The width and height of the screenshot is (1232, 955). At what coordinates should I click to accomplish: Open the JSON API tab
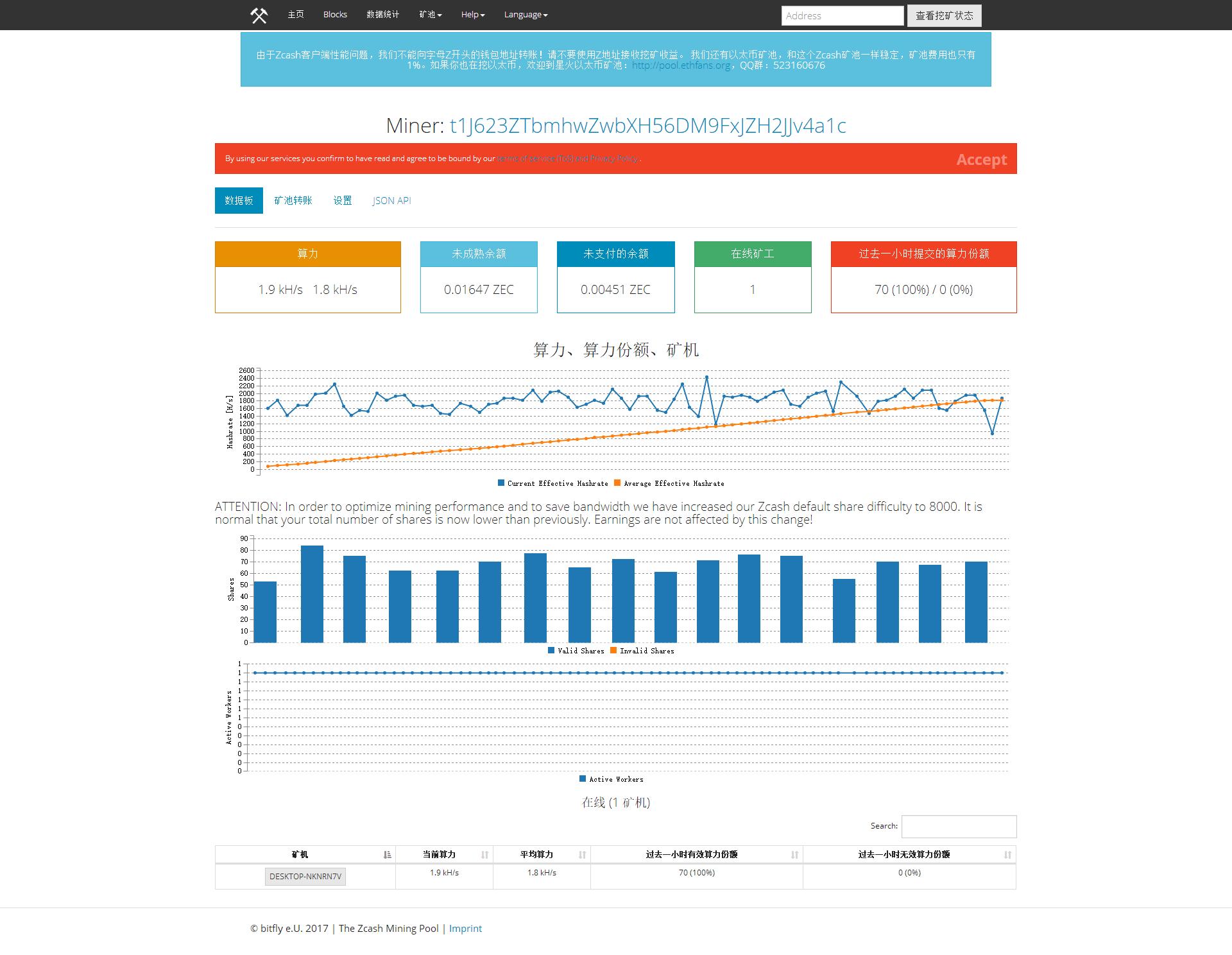(x=391, y=200)
